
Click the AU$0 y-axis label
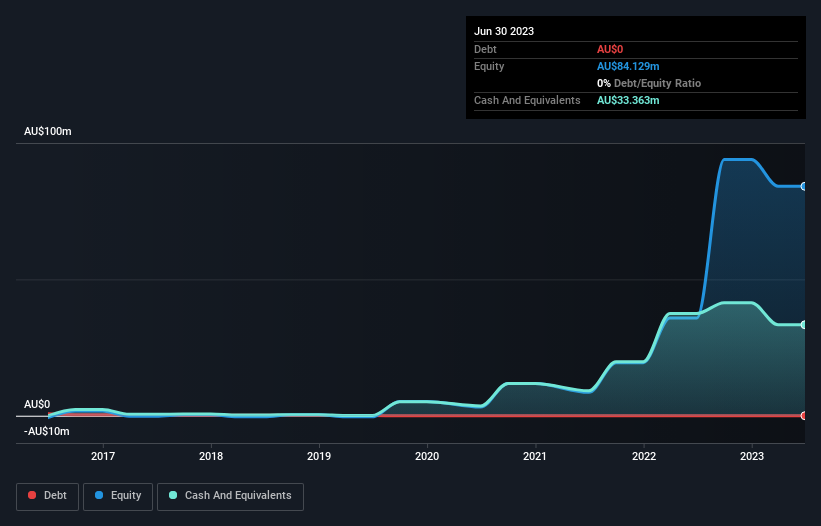coord(37,405)
